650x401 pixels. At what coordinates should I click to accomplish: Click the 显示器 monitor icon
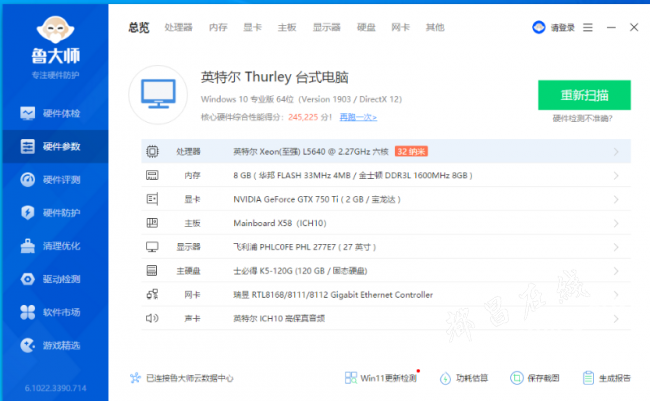pyautogui.click(x=152, y=247)
